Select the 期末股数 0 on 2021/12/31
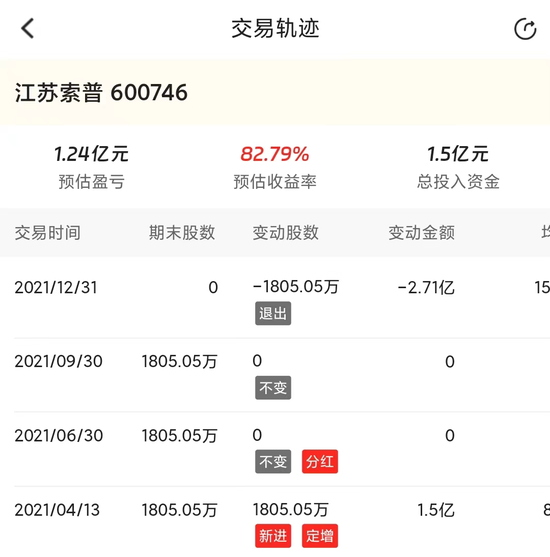Viewport: 550px width, 557px height. [213, 287]
